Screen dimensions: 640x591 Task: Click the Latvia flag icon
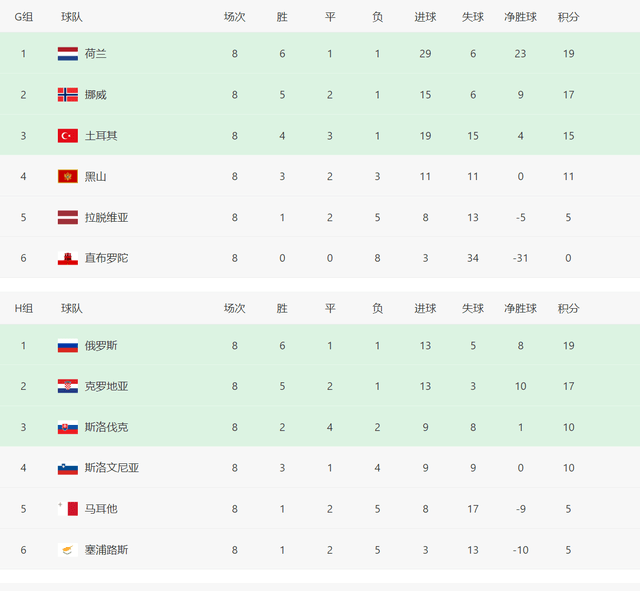pos(68,218)
